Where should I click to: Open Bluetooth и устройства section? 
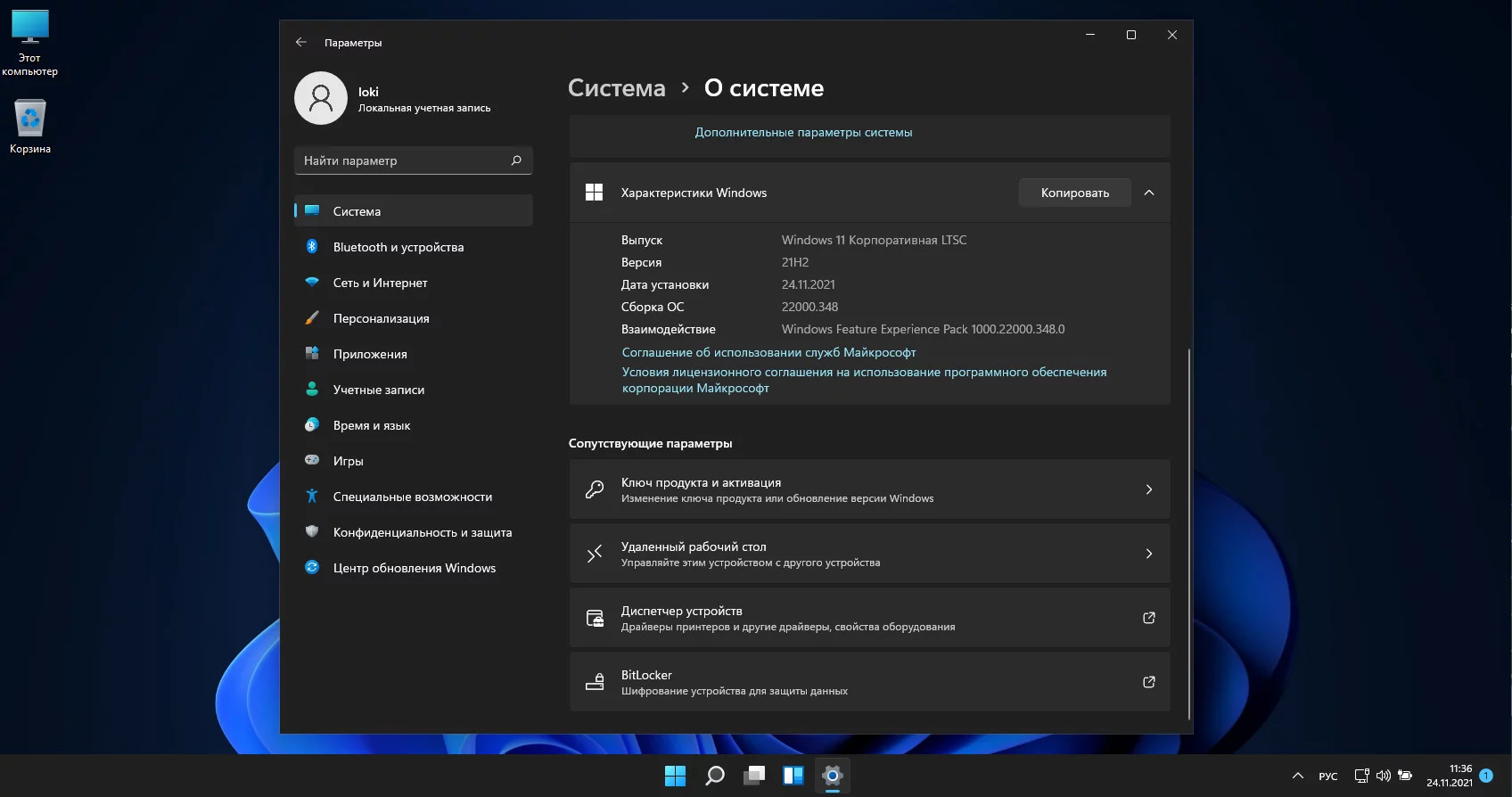(x=398, y=247)
